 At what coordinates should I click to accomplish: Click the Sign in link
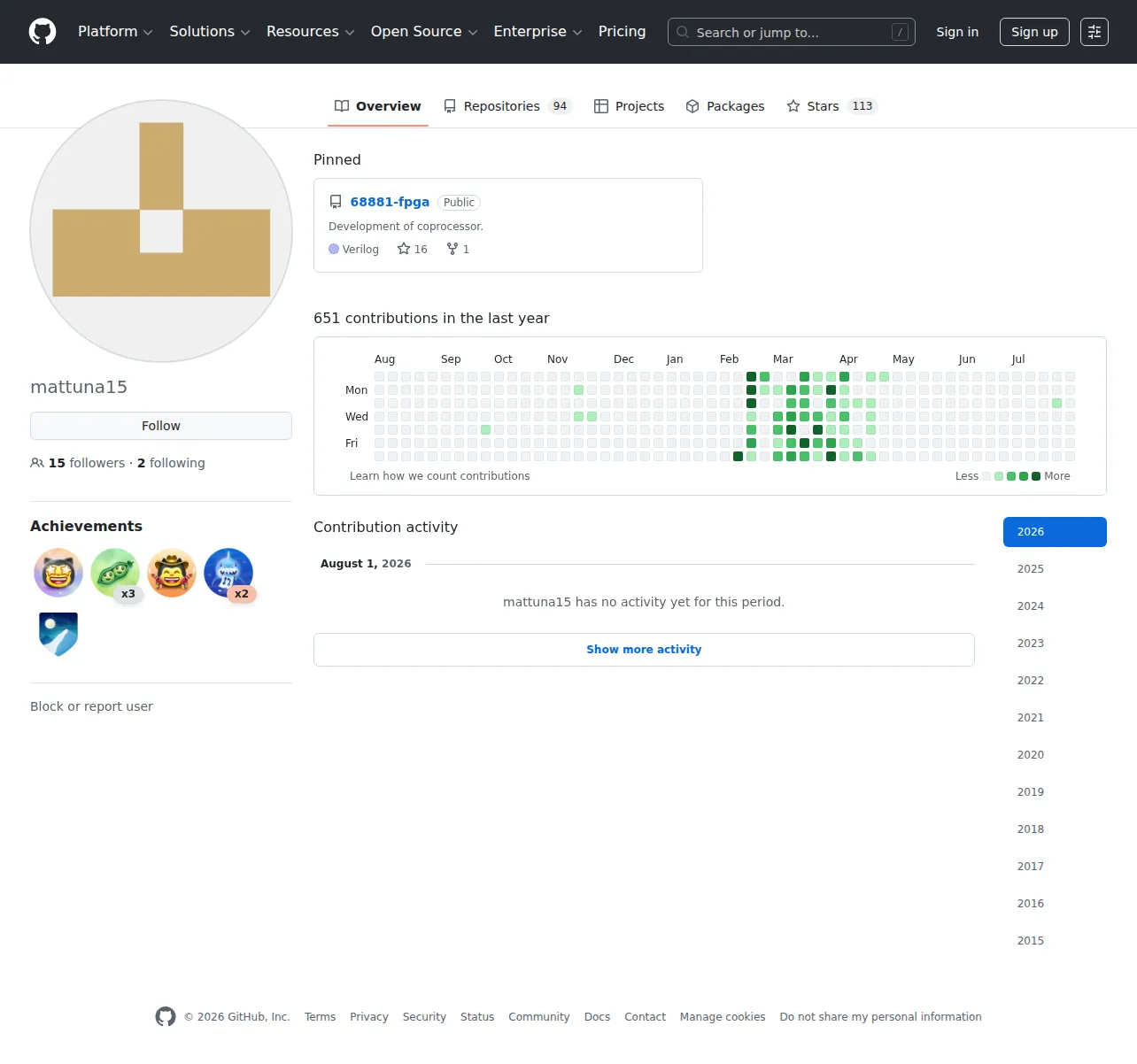click(x=958, y=32)
